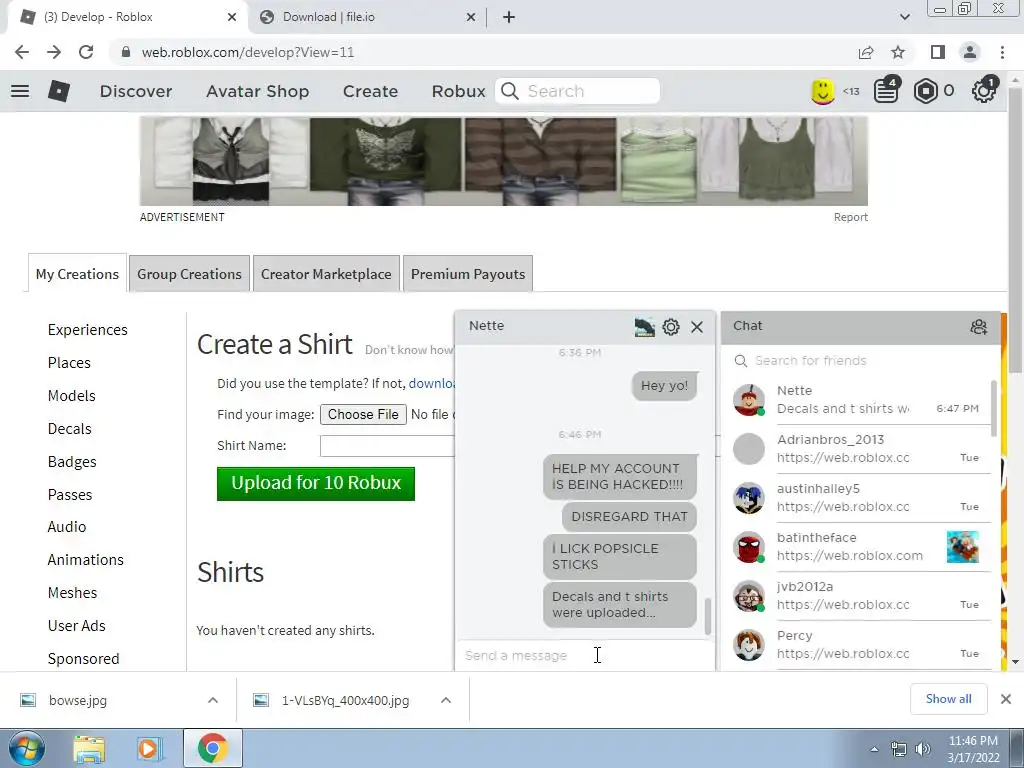Select User Ads in the sidebar
1024x768 pixels.
(x=76, y=626)
